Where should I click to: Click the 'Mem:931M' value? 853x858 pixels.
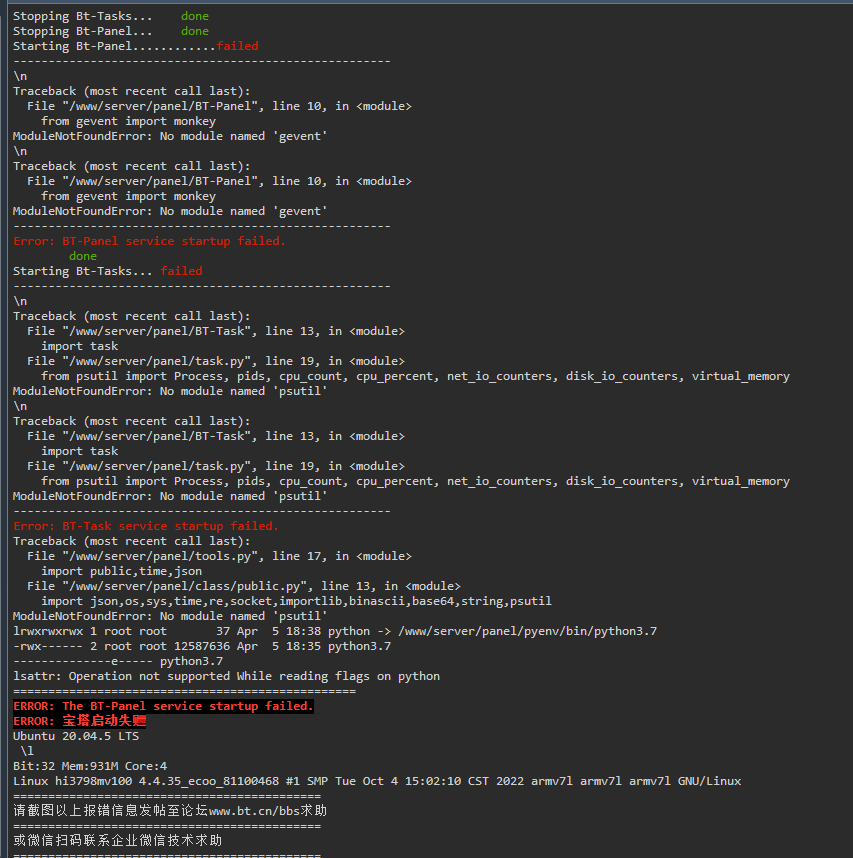click(x=90, y=767)
